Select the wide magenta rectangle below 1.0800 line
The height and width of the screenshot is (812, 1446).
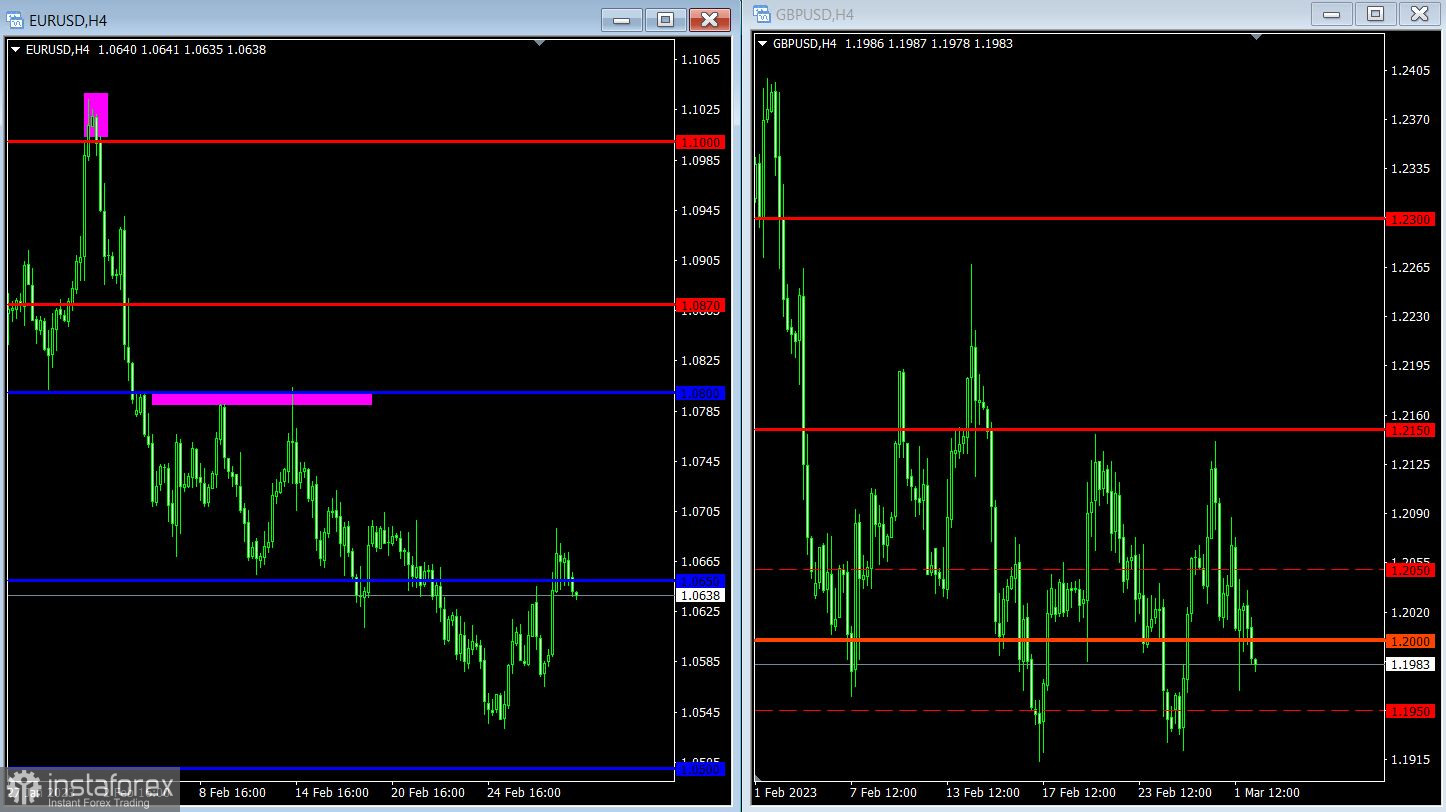262,399
